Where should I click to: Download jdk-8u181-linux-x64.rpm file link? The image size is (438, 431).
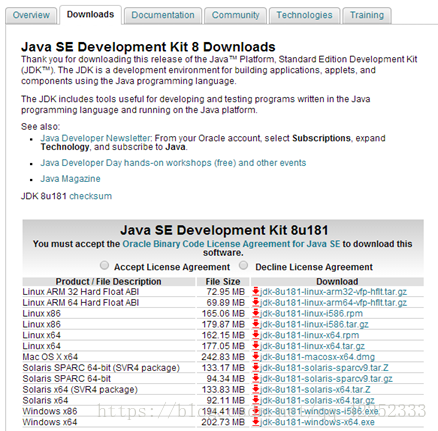tap(310, 335)
